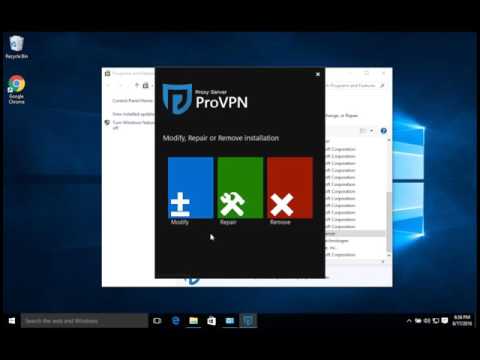Screen dimensions: 480x360
Task: Open the Windows Start menu
Action: (x=12, y=321)
